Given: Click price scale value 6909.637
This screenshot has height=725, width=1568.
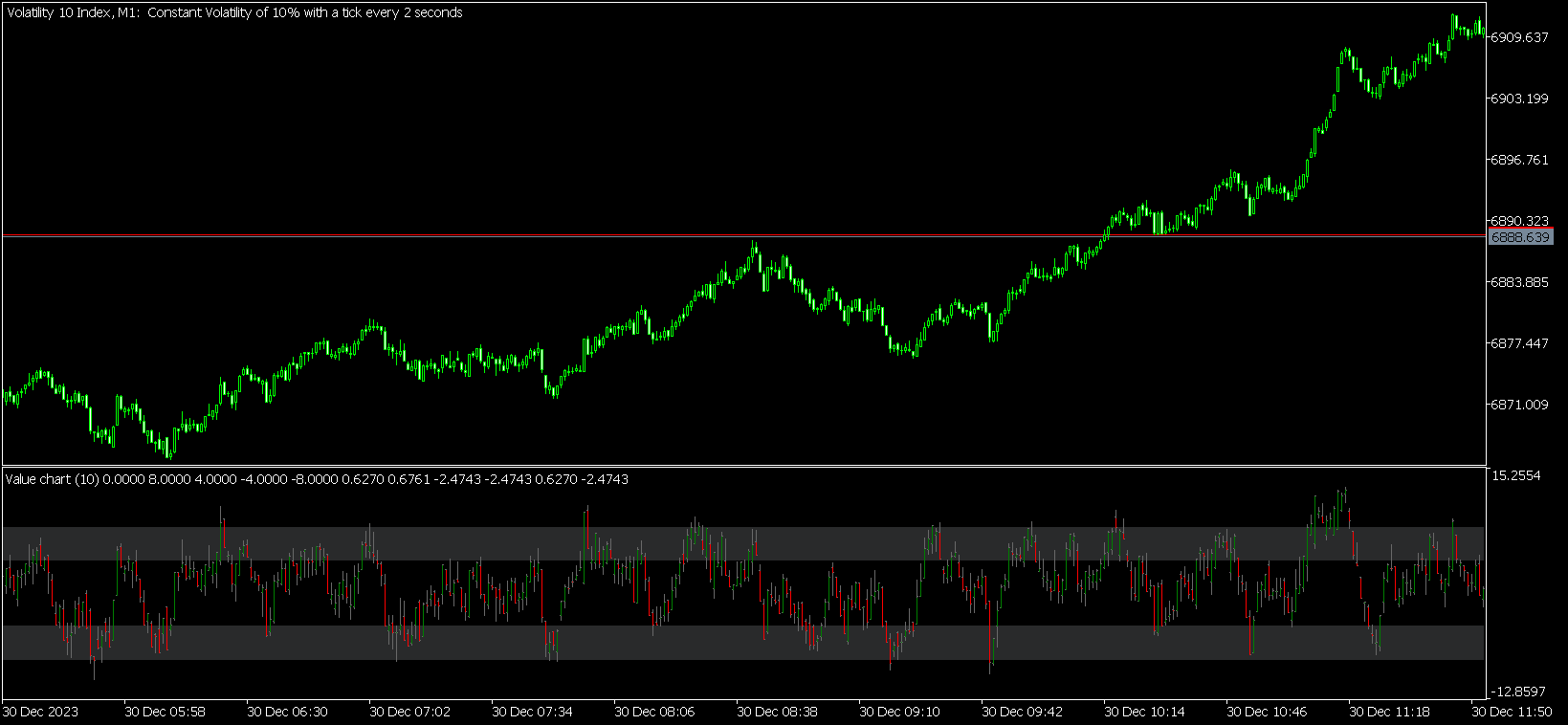Looking at the screenshot, I should click(1520, 37).
